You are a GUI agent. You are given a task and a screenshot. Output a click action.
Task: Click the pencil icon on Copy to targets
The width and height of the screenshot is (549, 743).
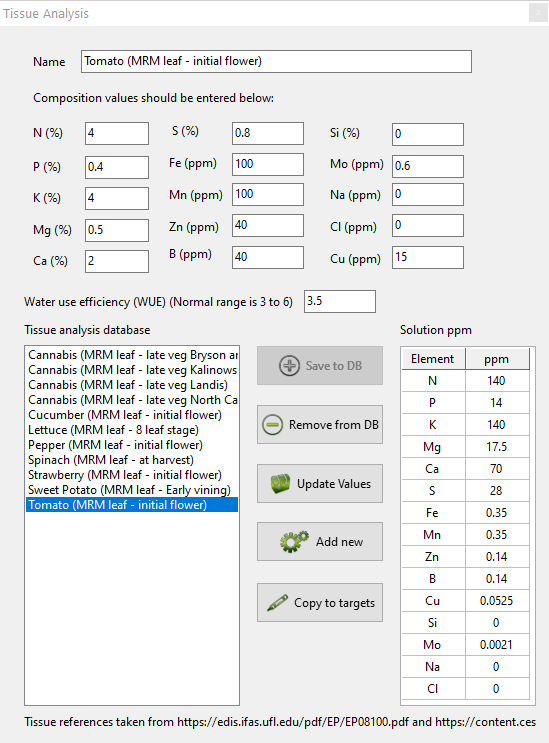coord(278,602)
